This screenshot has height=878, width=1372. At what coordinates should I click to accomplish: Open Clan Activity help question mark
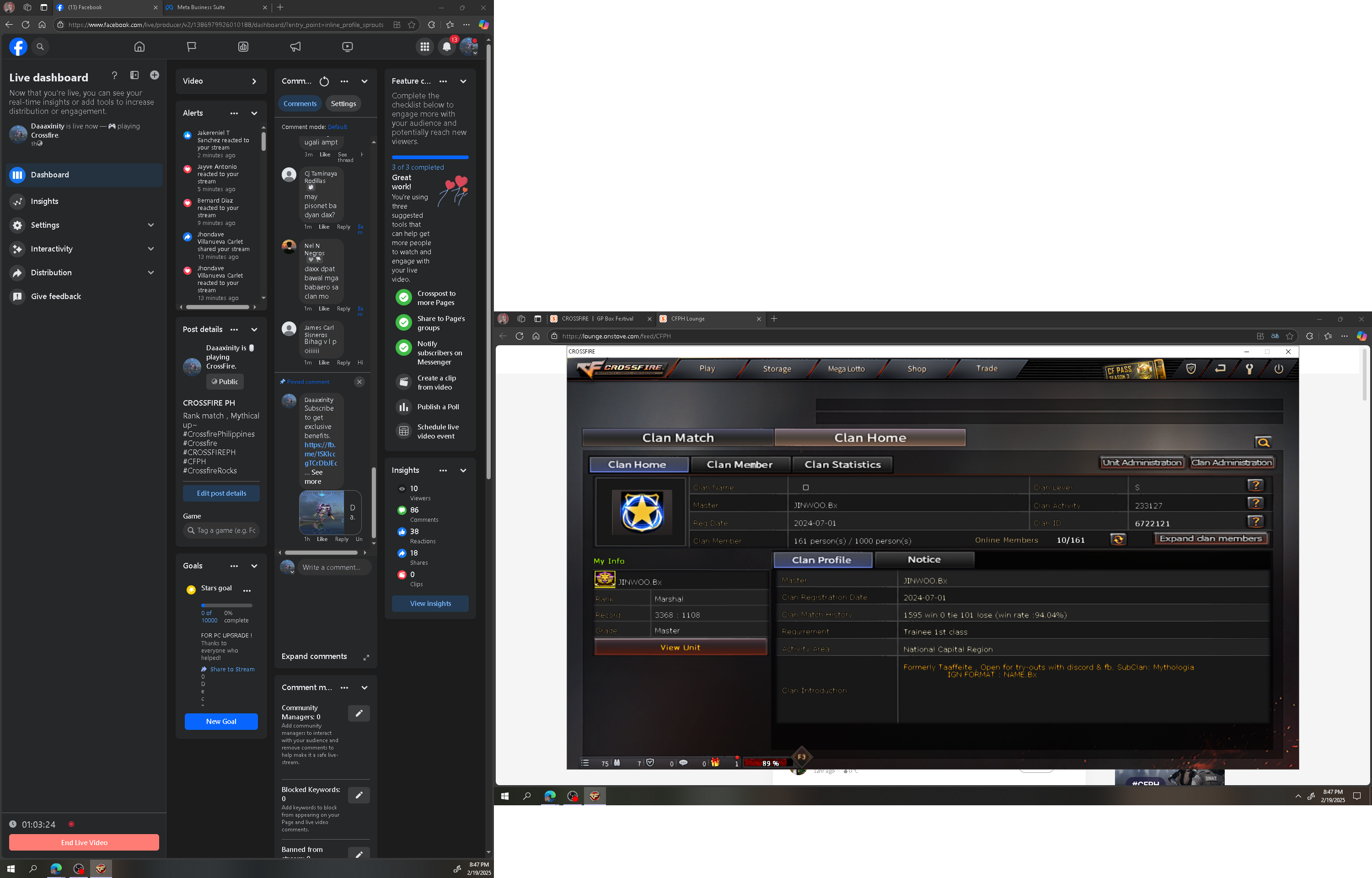pyautogui.click(x=1255, y=503)
